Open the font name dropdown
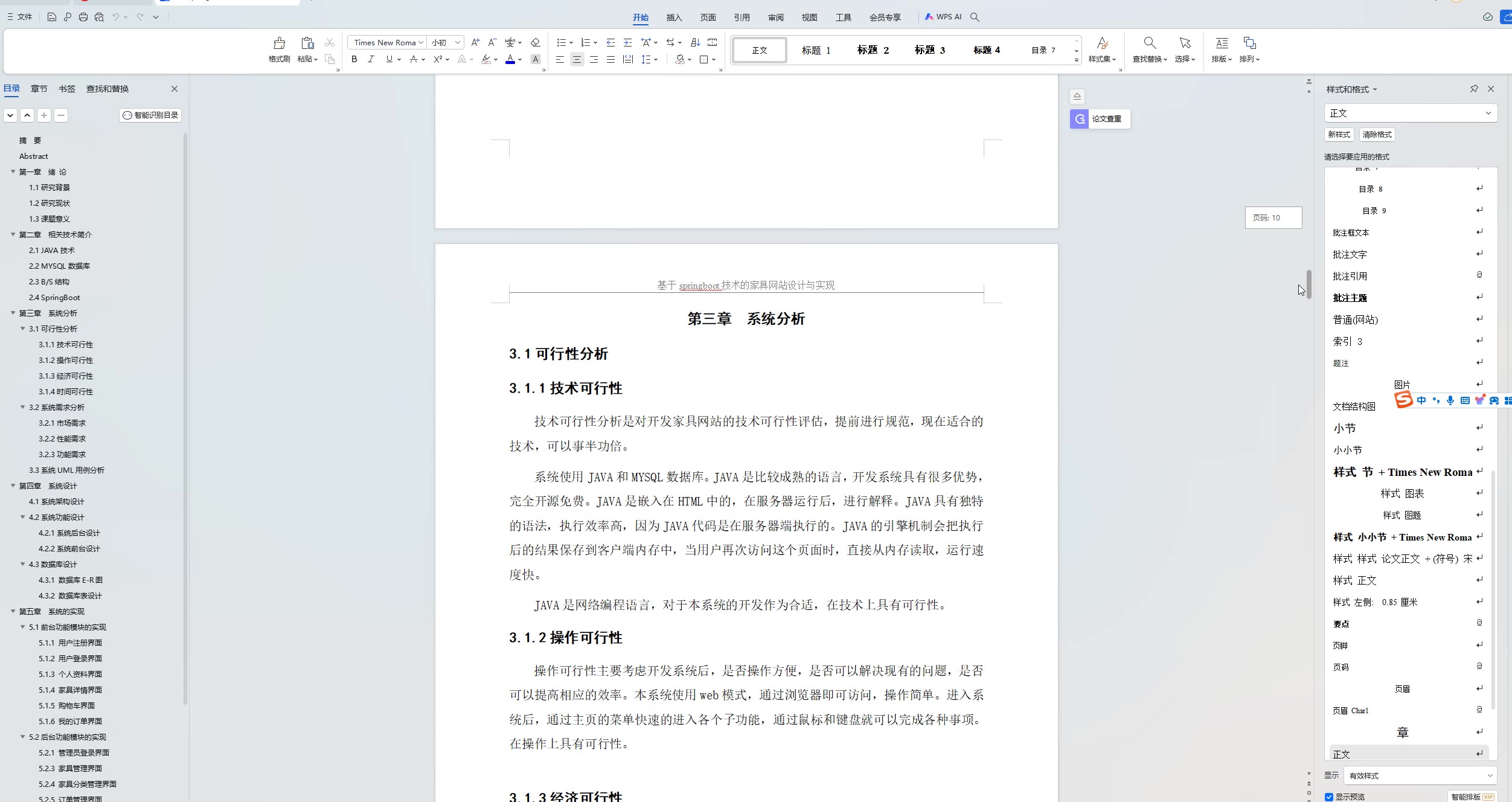1512x802 pixels. 421,42
